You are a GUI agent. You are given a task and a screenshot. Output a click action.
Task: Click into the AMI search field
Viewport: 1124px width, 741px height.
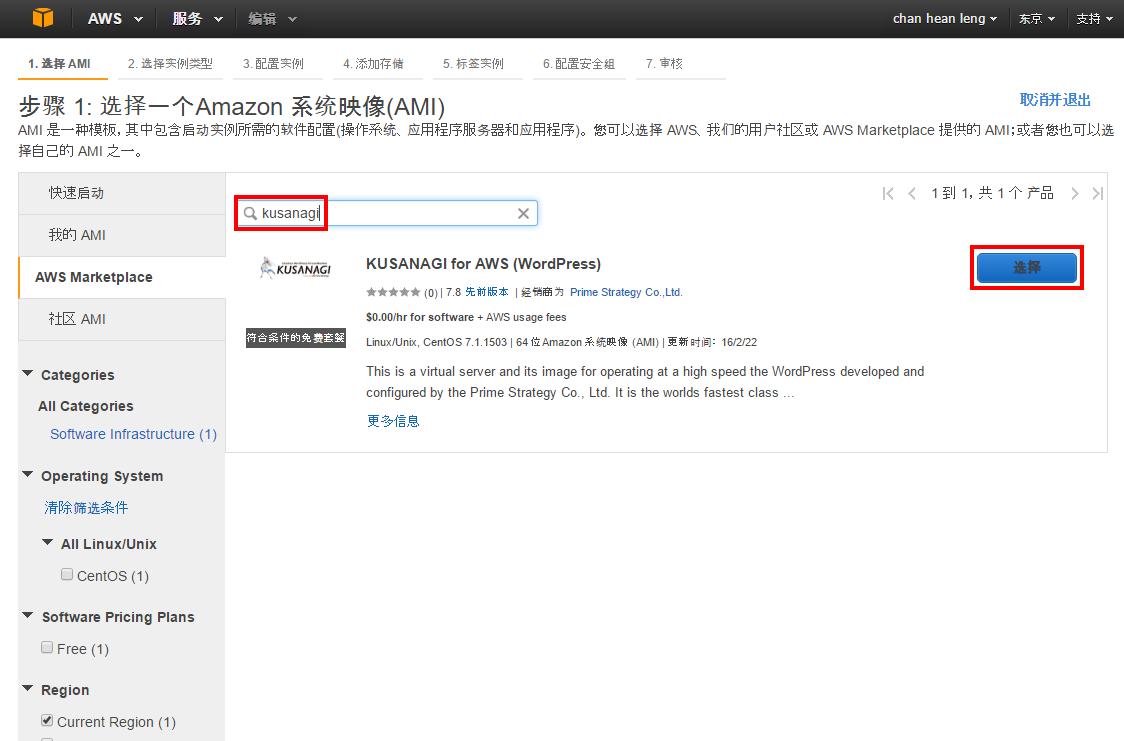387,214
